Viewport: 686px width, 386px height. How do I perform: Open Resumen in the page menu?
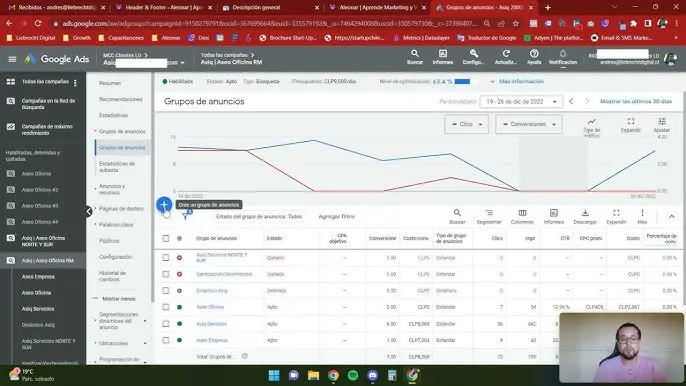coord(110,83)
